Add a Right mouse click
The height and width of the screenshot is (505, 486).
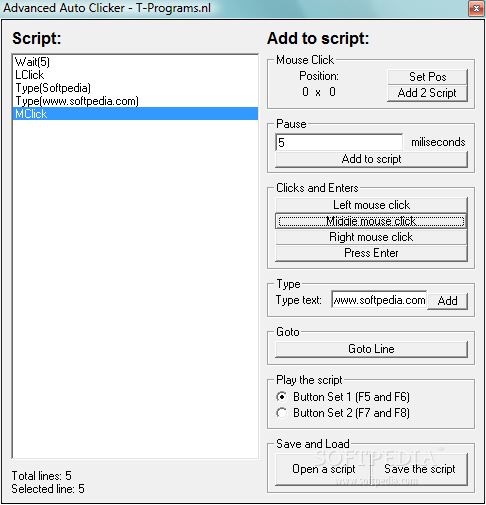click(371, 237)
